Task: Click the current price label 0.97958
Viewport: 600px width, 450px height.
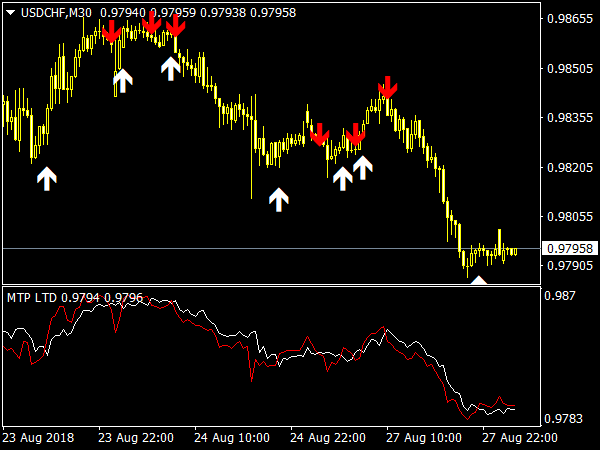Action: click(570, 249)
